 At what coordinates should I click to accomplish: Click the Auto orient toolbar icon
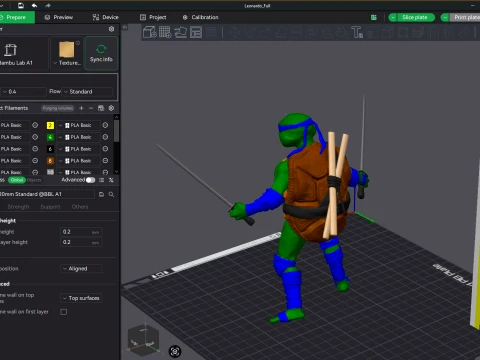tap(181, 32)
